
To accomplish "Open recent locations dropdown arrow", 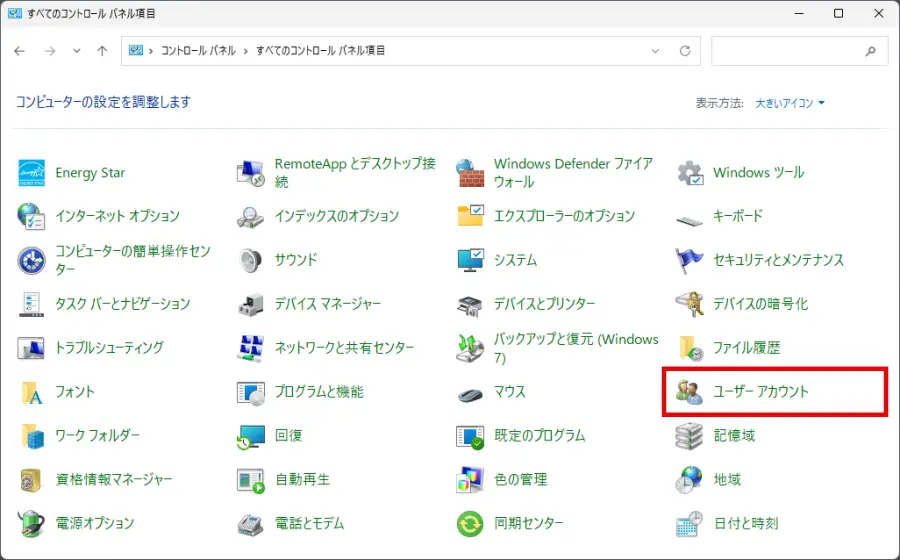I will pos(76,51).
